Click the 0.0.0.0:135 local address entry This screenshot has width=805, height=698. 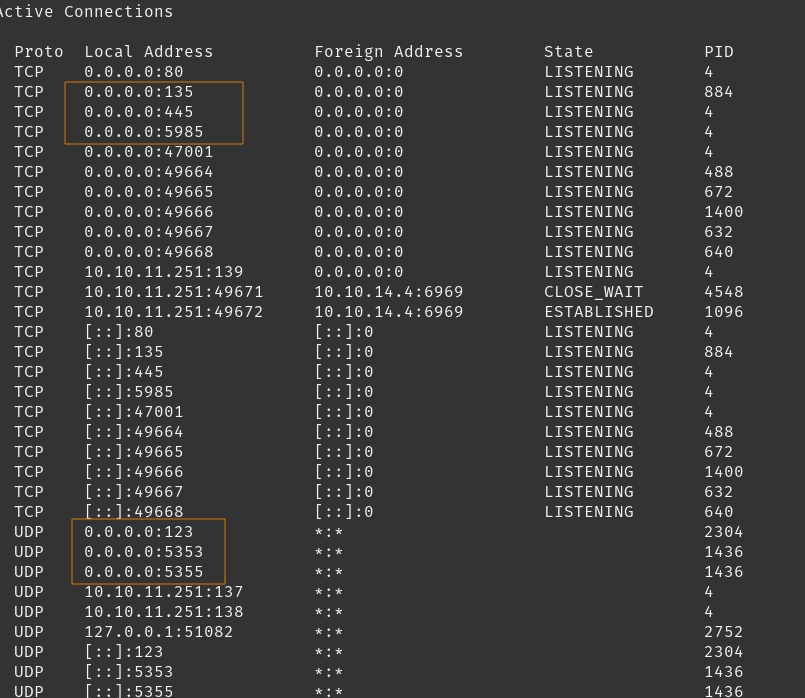click(x=139, y=92)
